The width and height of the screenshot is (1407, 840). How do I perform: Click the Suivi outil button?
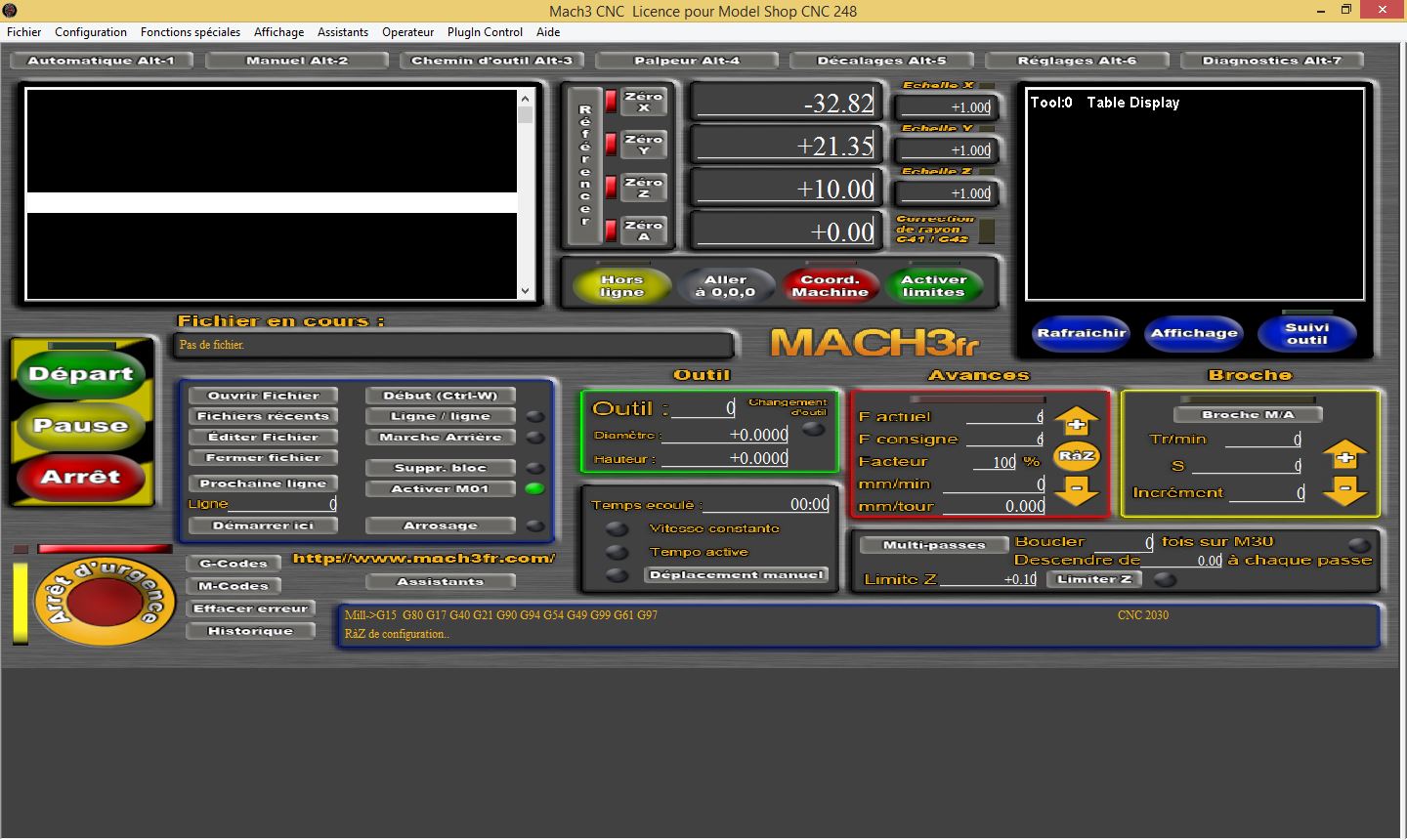point(1307,333)
